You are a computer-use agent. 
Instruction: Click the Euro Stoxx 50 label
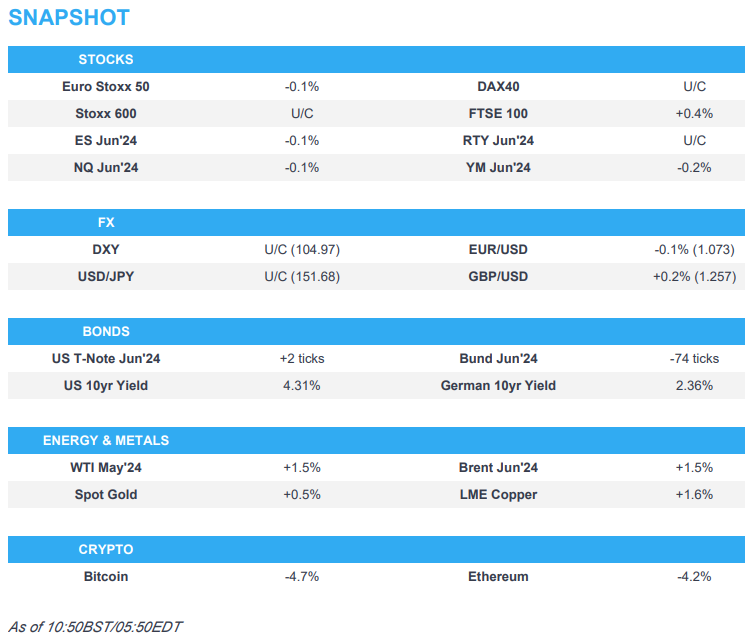(106, 87)
